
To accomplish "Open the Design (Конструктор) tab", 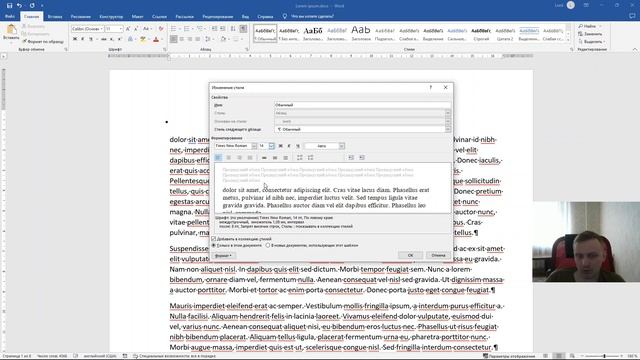I will coord(111,17).
